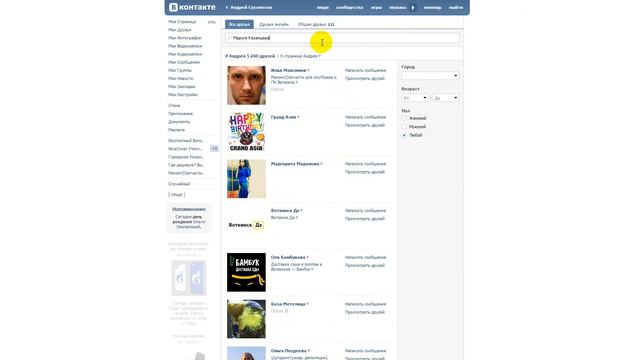Open Мои Видеозаписи in the left menu
The height and width of the screenshot is (360, 640).
click(185, 46)
